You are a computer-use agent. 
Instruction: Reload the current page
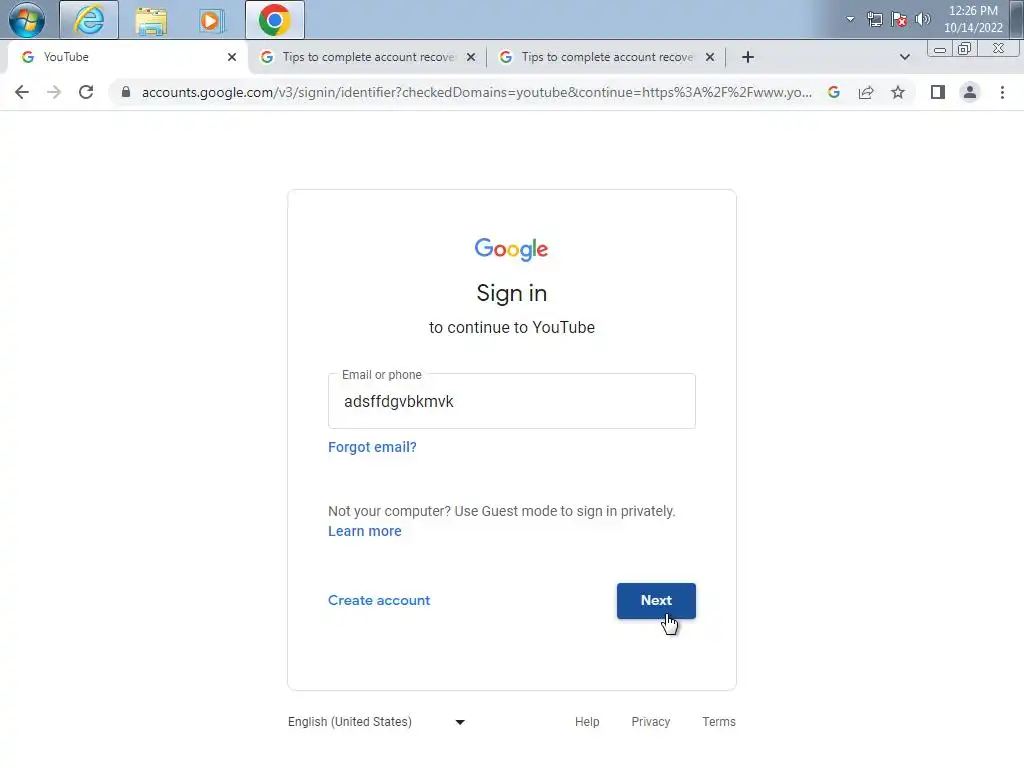tap(86, 92)
